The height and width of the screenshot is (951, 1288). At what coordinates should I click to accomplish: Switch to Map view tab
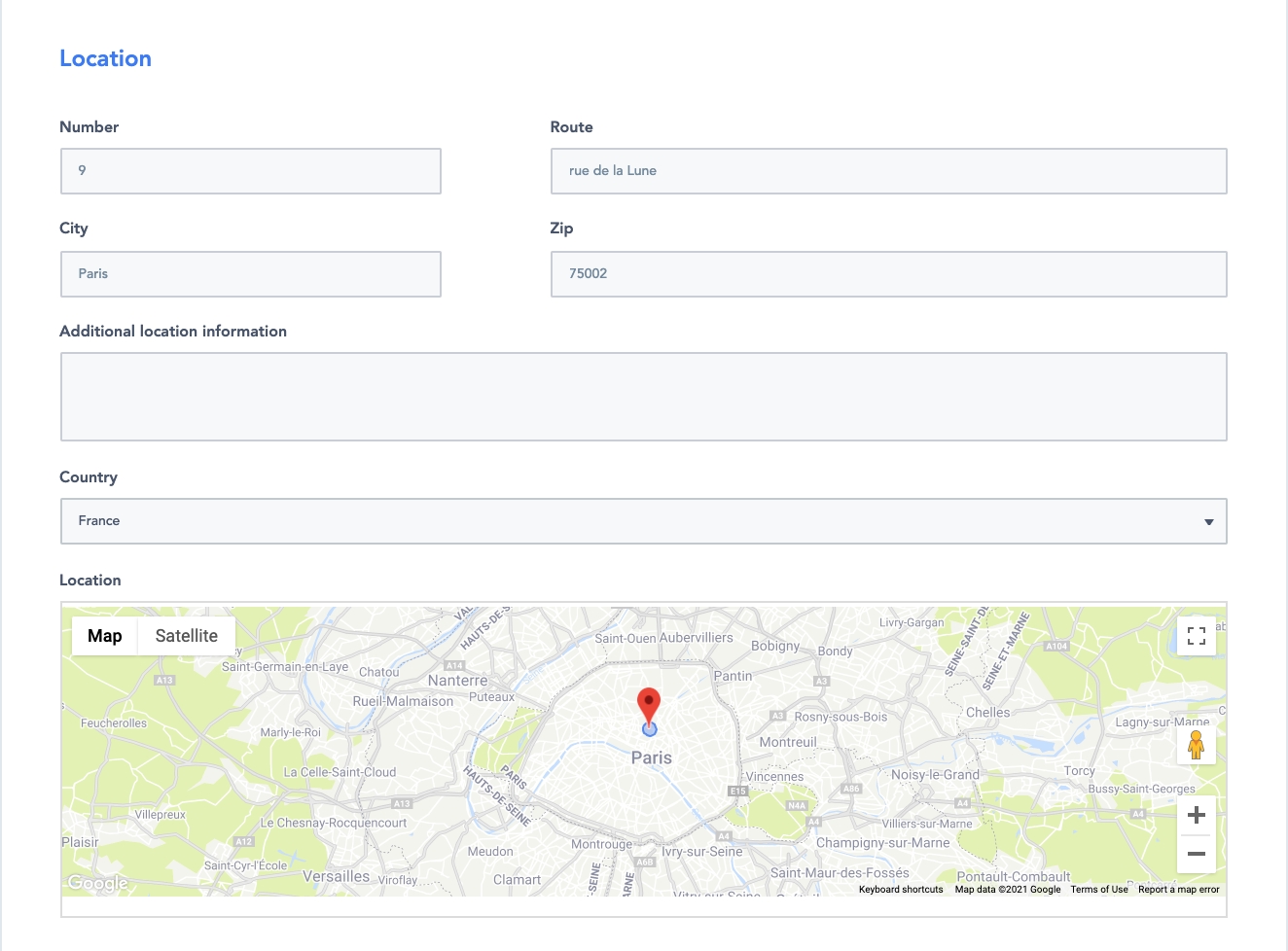pos(105,636)
